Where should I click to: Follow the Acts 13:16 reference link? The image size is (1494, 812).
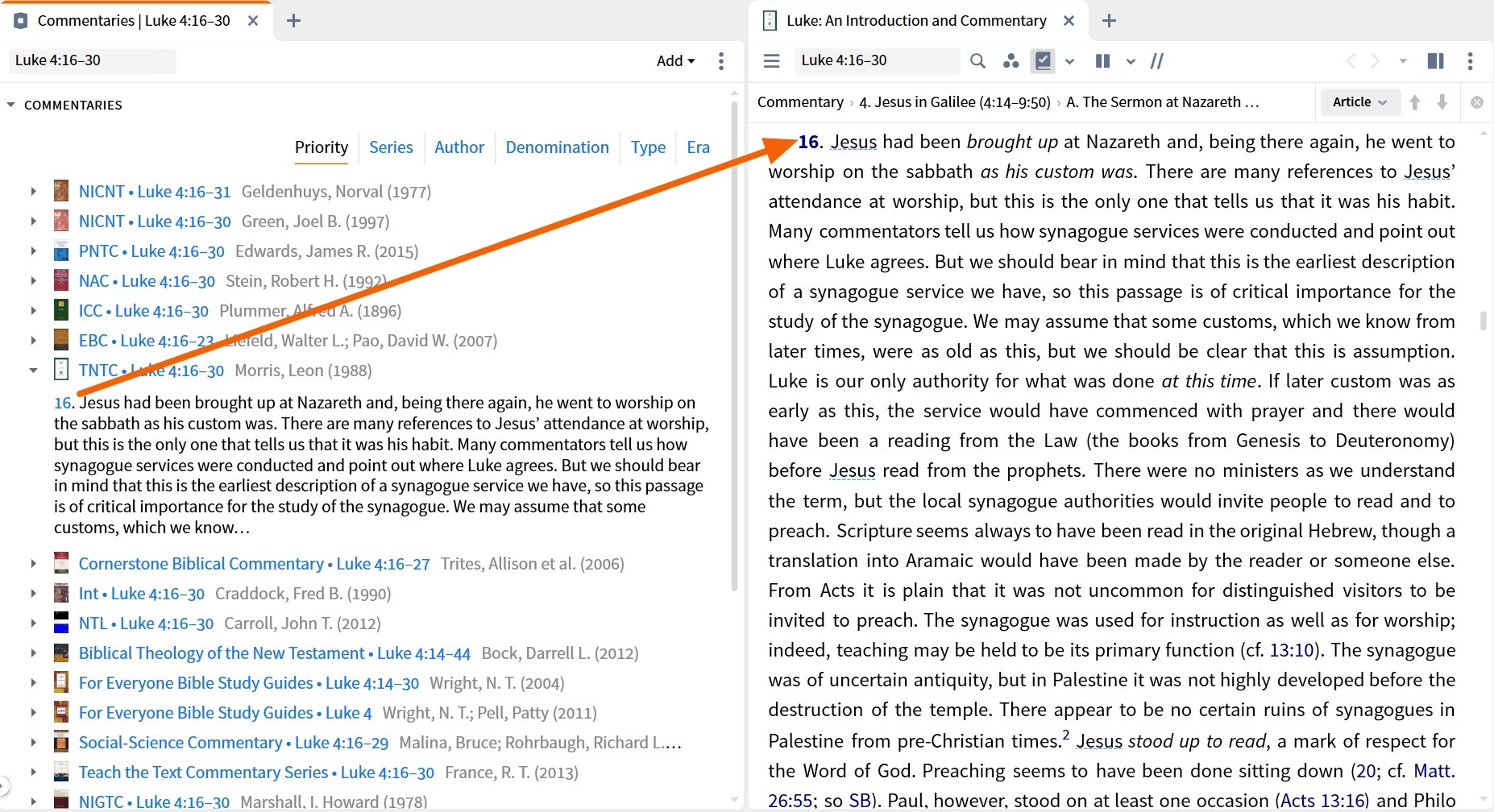(1323, 801)
